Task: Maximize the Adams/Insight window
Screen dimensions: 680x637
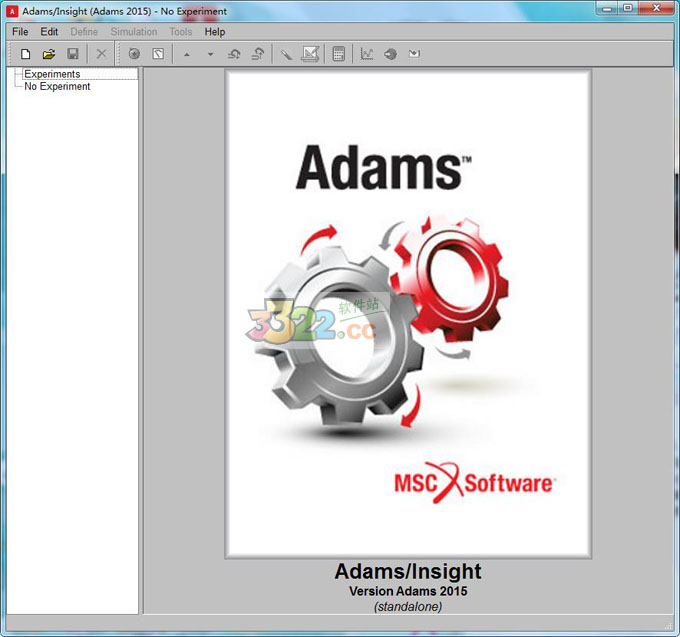Action: [628, 8]
